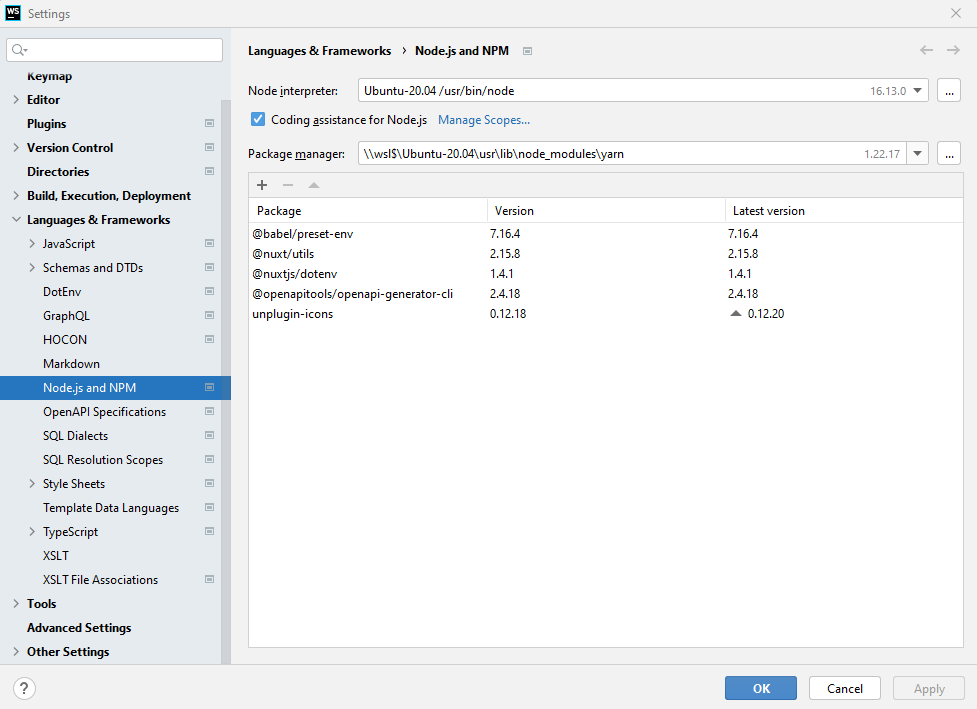Select the @babel/preset-env package row
This screenshot has width=977, height=709.
[606, 234]
